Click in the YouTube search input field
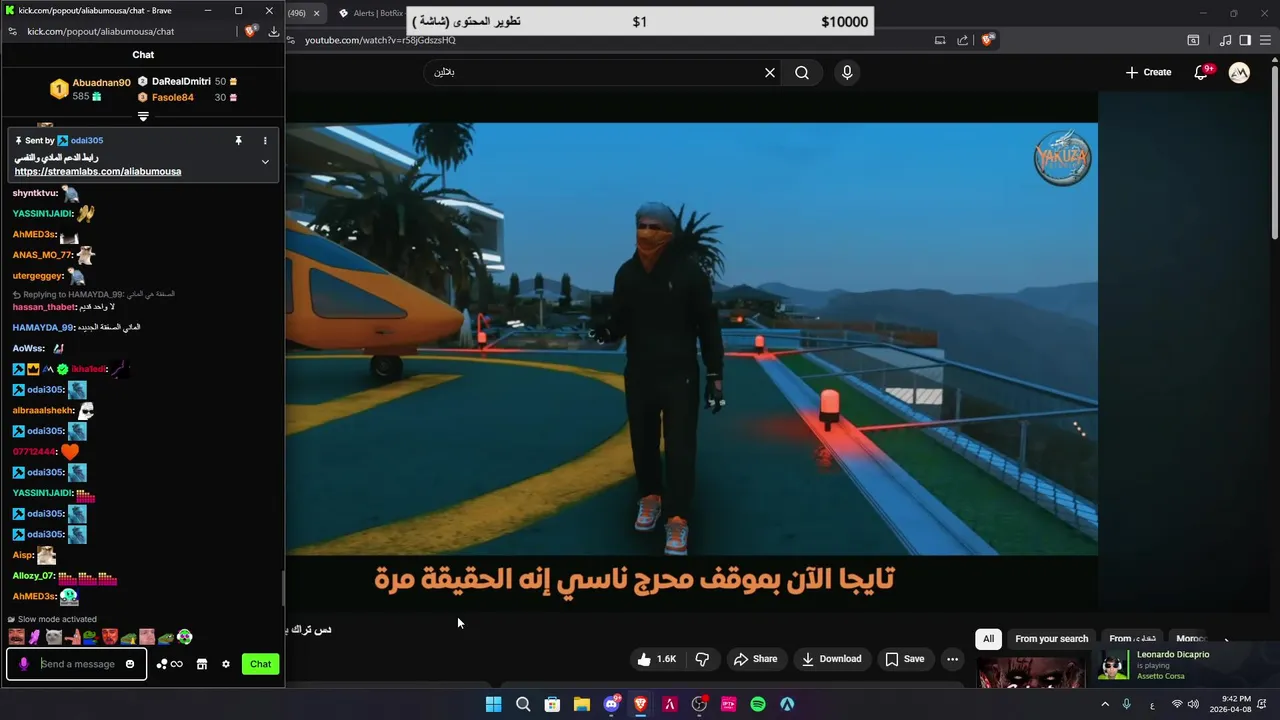1280x720 pixels. [595, 72]
